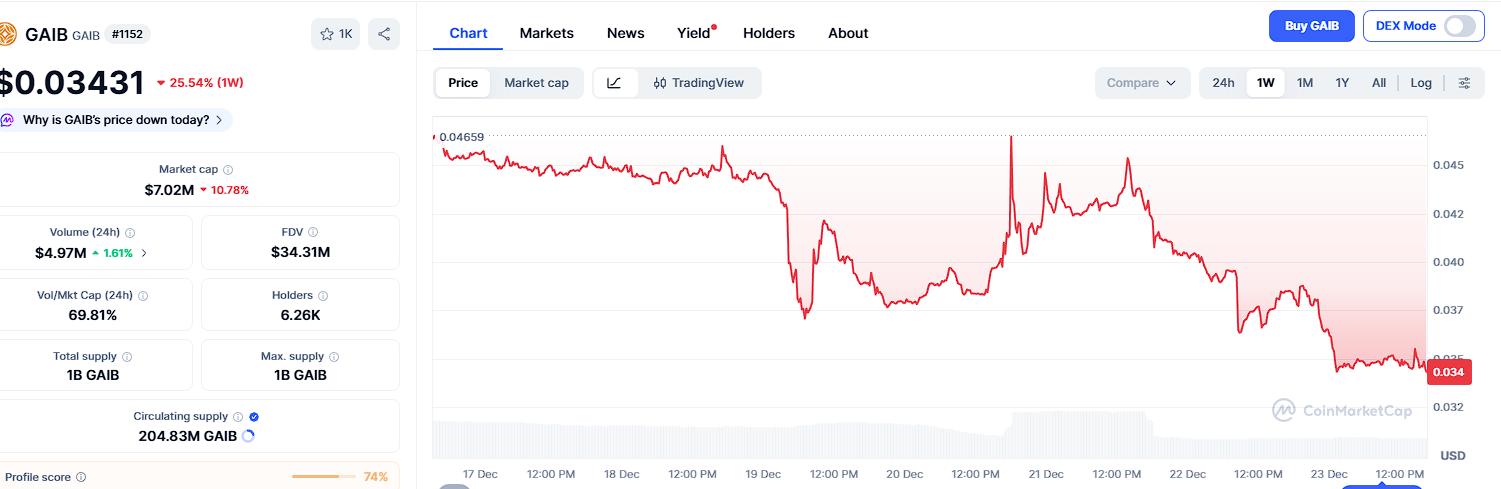Screen dimensions: 1501x489
Task: Open the Markets tab
Action: pyautogui.click(x=546, y=33)
